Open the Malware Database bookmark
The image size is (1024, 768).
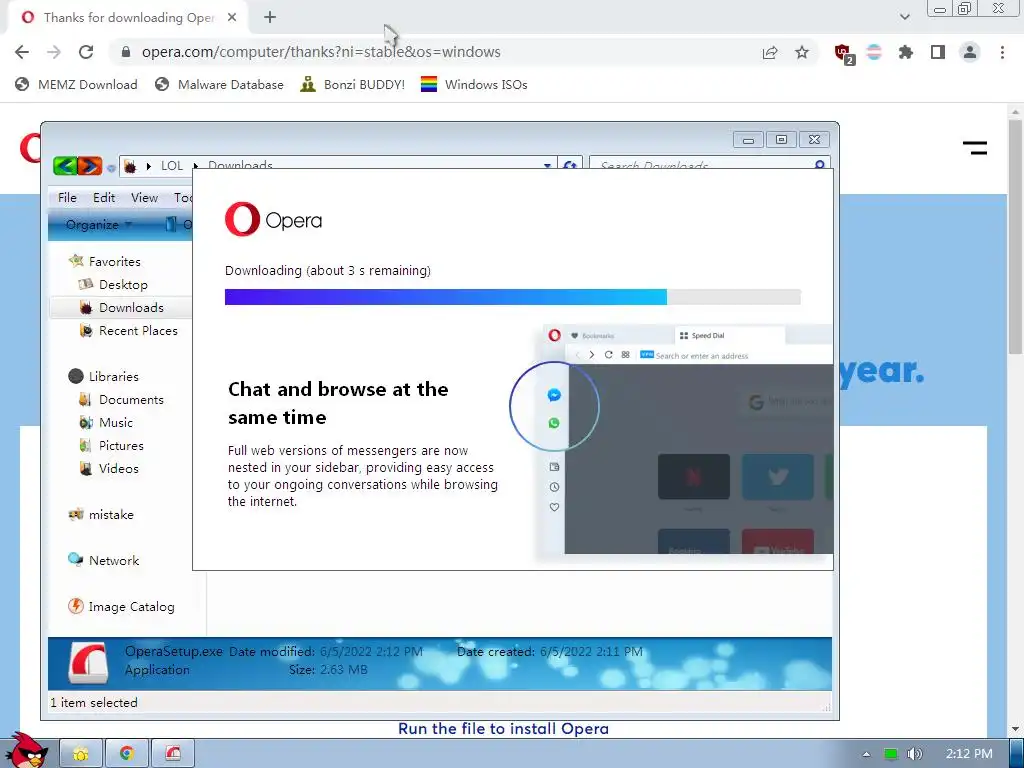219,84
